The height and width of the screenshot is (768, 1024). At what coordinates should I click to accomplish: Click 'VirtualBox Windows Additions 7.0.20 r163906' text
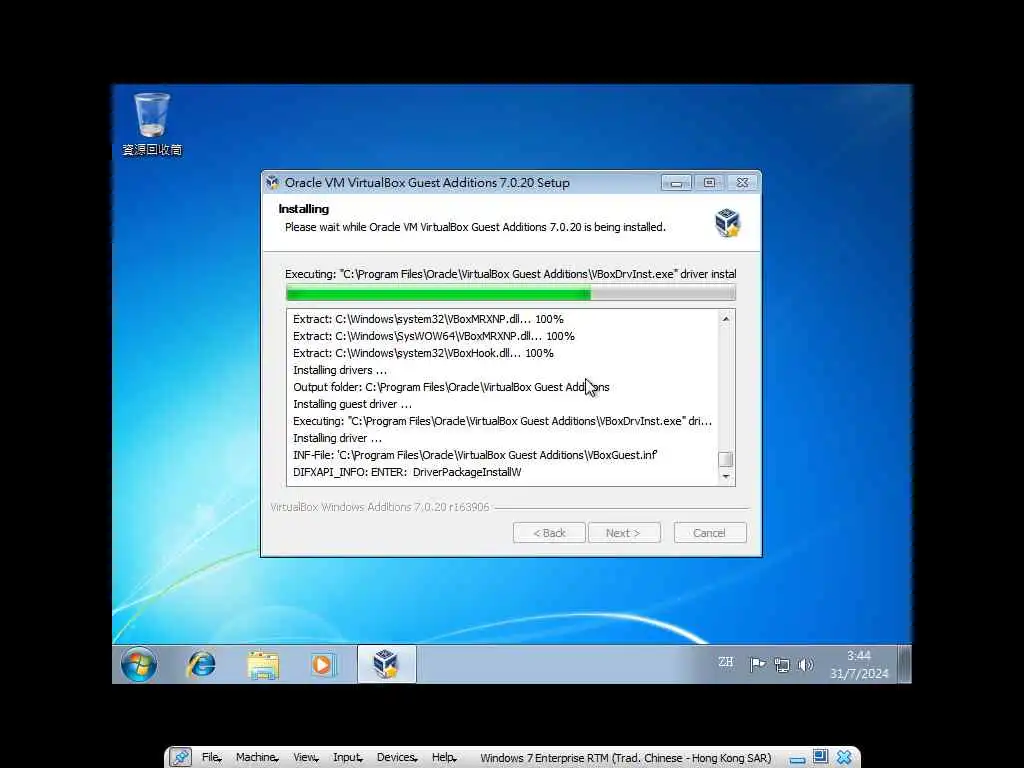[x=379, y=507]
